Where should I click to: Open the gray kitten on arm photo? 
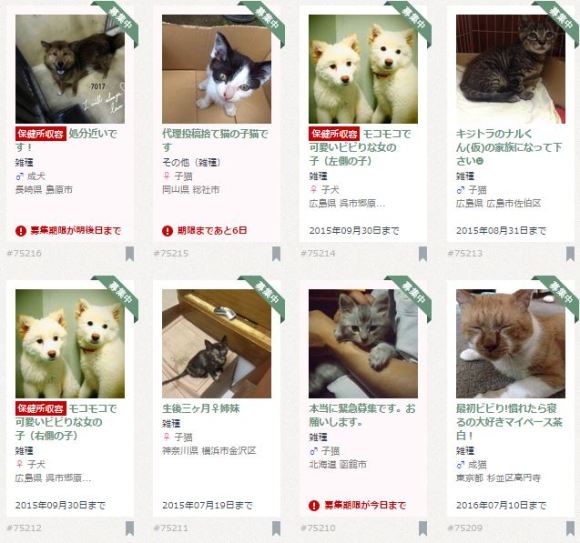coord(363,344)
